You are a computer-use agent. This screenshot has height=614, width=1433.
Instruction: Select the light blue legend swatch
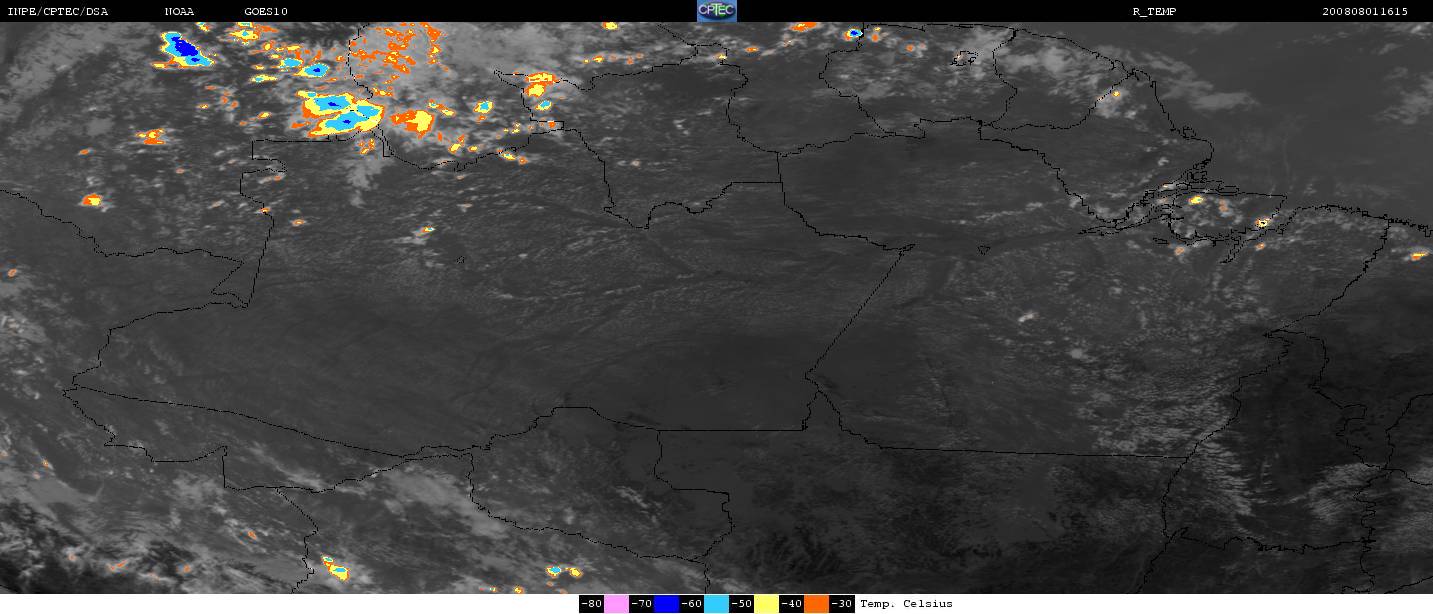(x=716, y=604)
